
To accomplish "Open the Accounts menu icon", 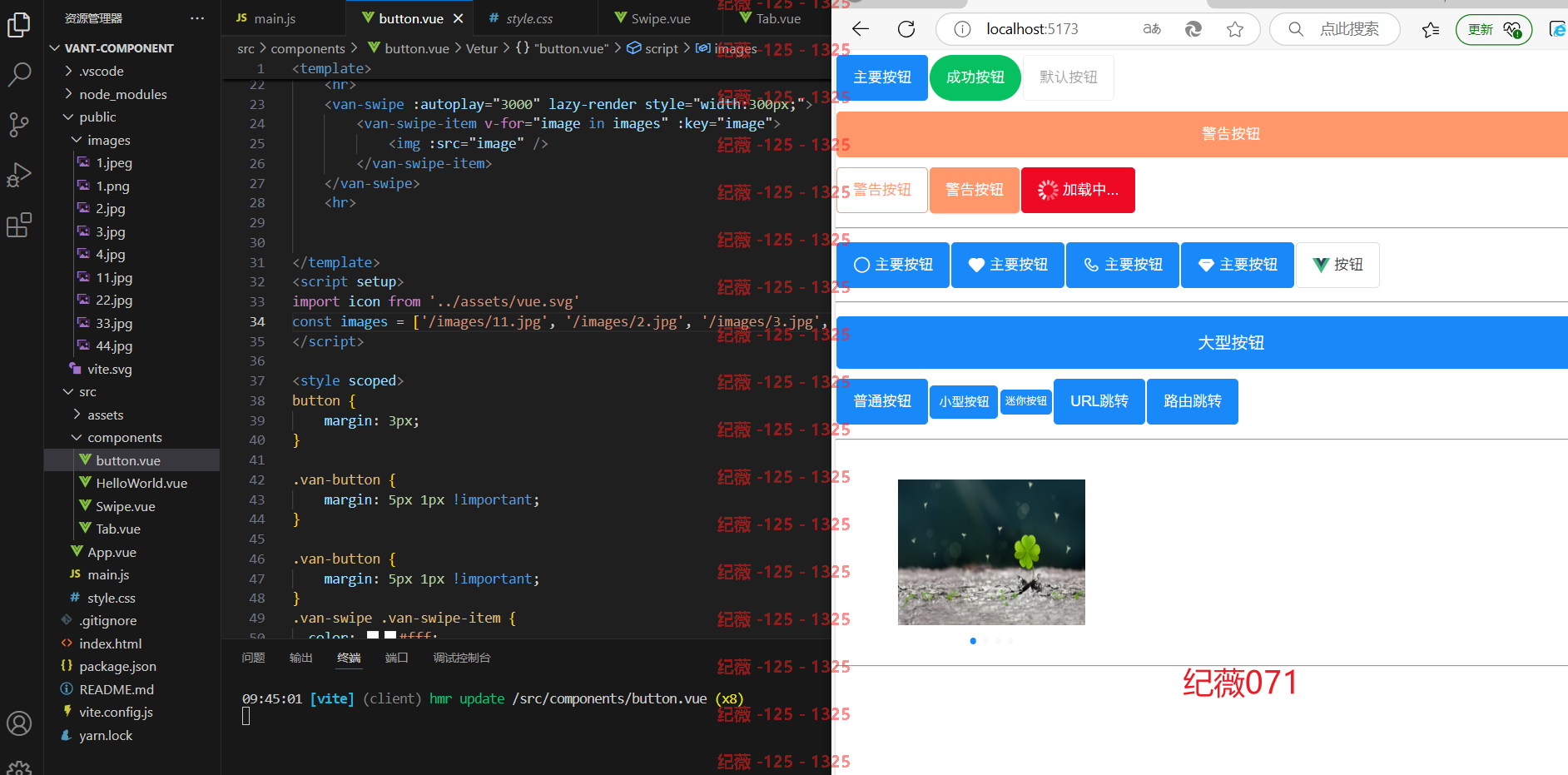I will (18, 723).
